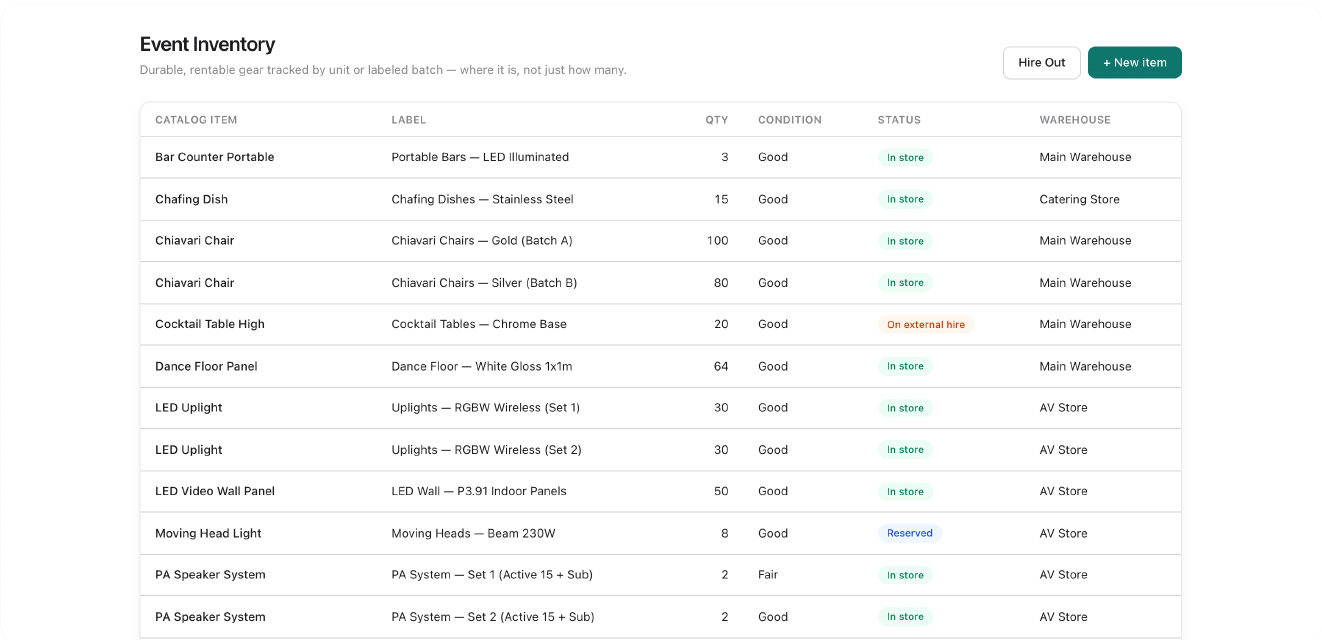This screenshot has height=640, width=1322.
Task: Click PA System — Set 1 (Active 15 + Sub)
Action: pyautogui.click(x=492, y=575)
